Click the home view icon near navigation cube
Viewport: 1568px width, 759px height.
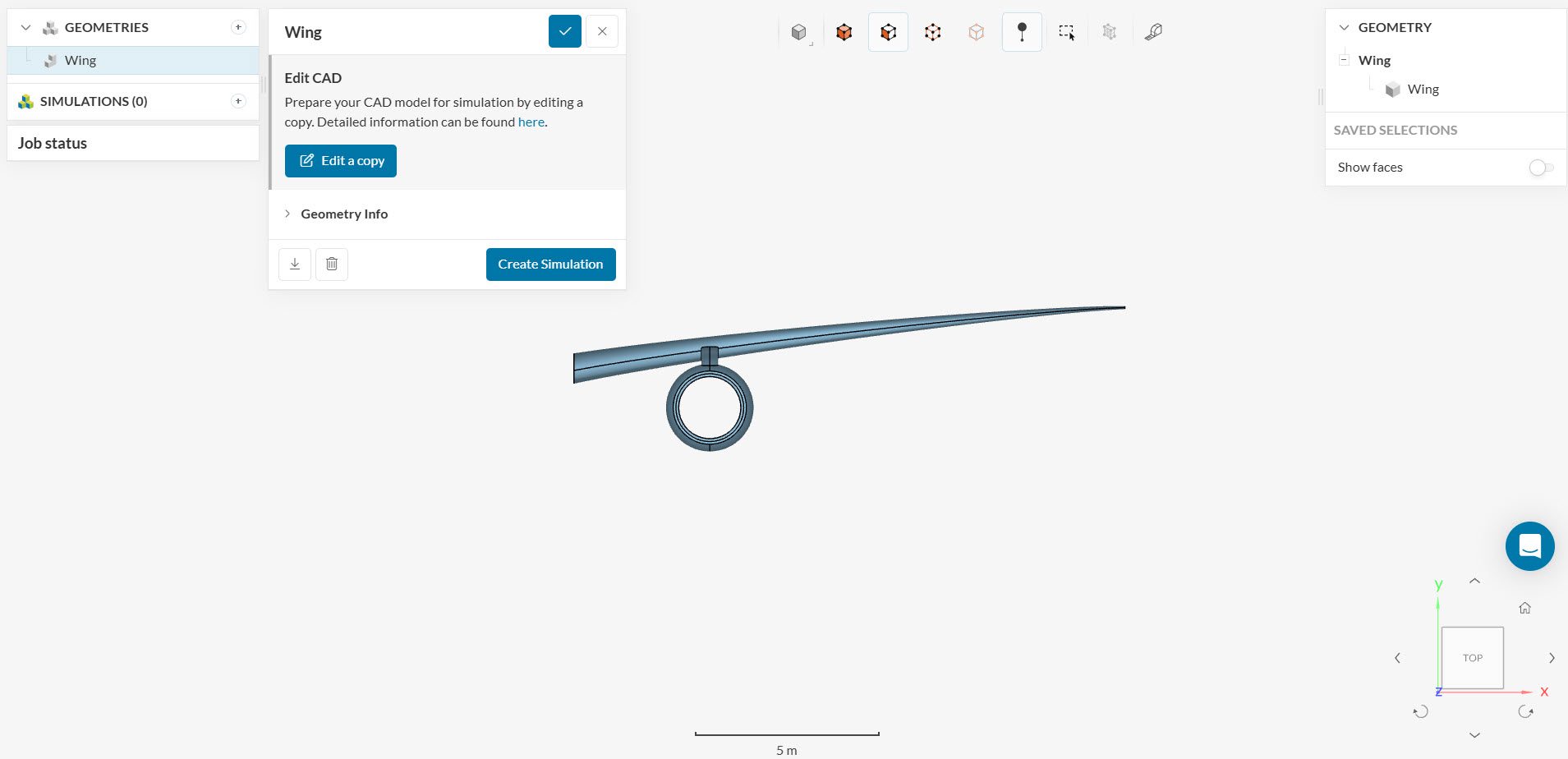click(x=1524, y=608)
